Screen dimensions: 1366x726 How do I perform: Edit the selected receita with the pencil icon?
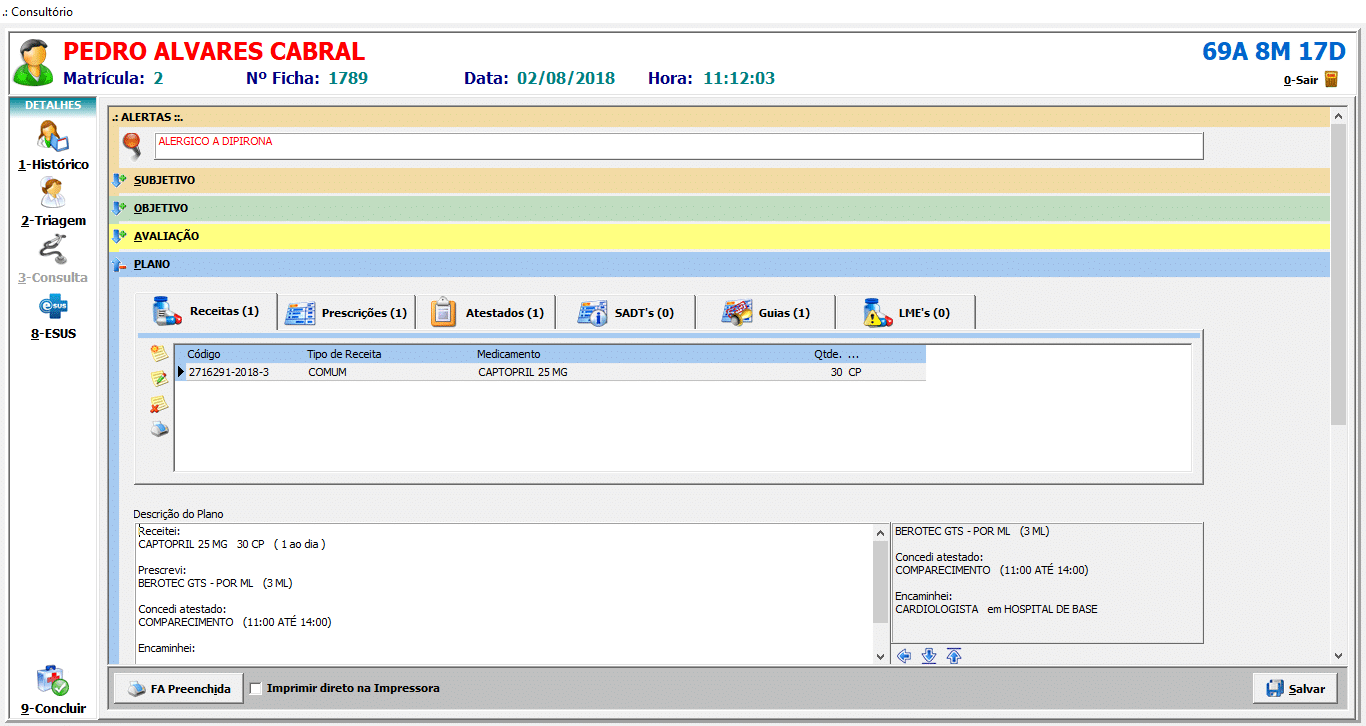point(159,379)
